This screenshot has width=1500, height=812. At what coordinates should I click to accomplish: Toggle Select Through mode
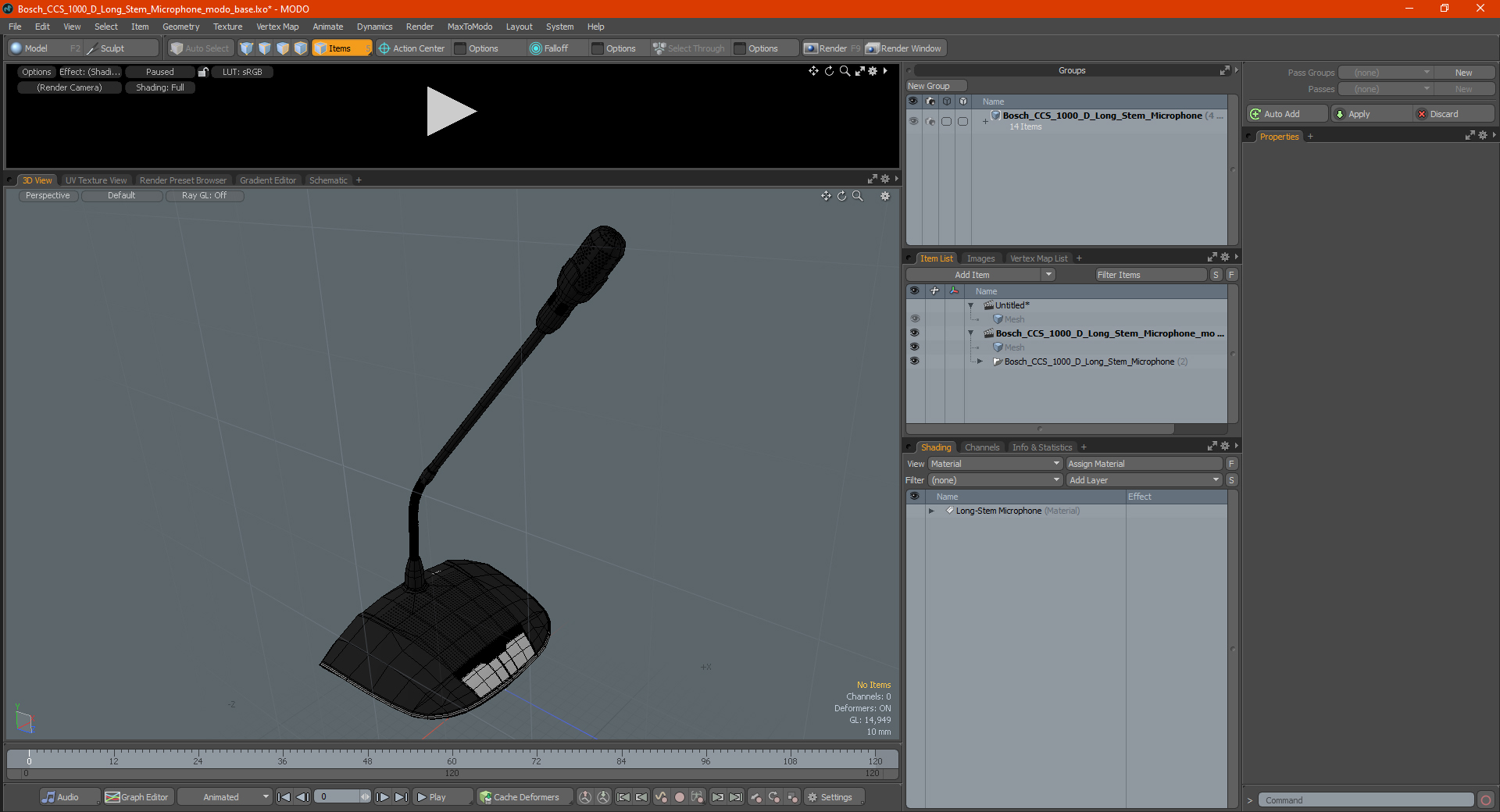click(689, 48)
